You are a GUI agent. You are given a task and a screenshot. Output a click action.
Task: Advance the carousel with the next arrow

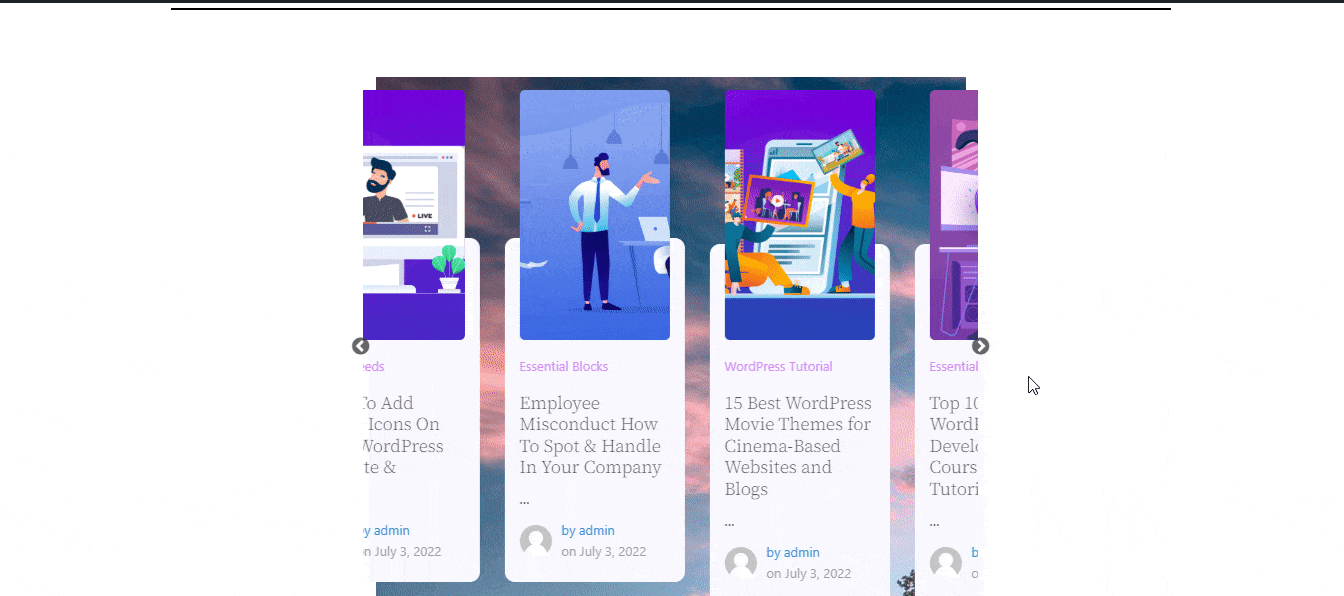[x=981, y=346]
